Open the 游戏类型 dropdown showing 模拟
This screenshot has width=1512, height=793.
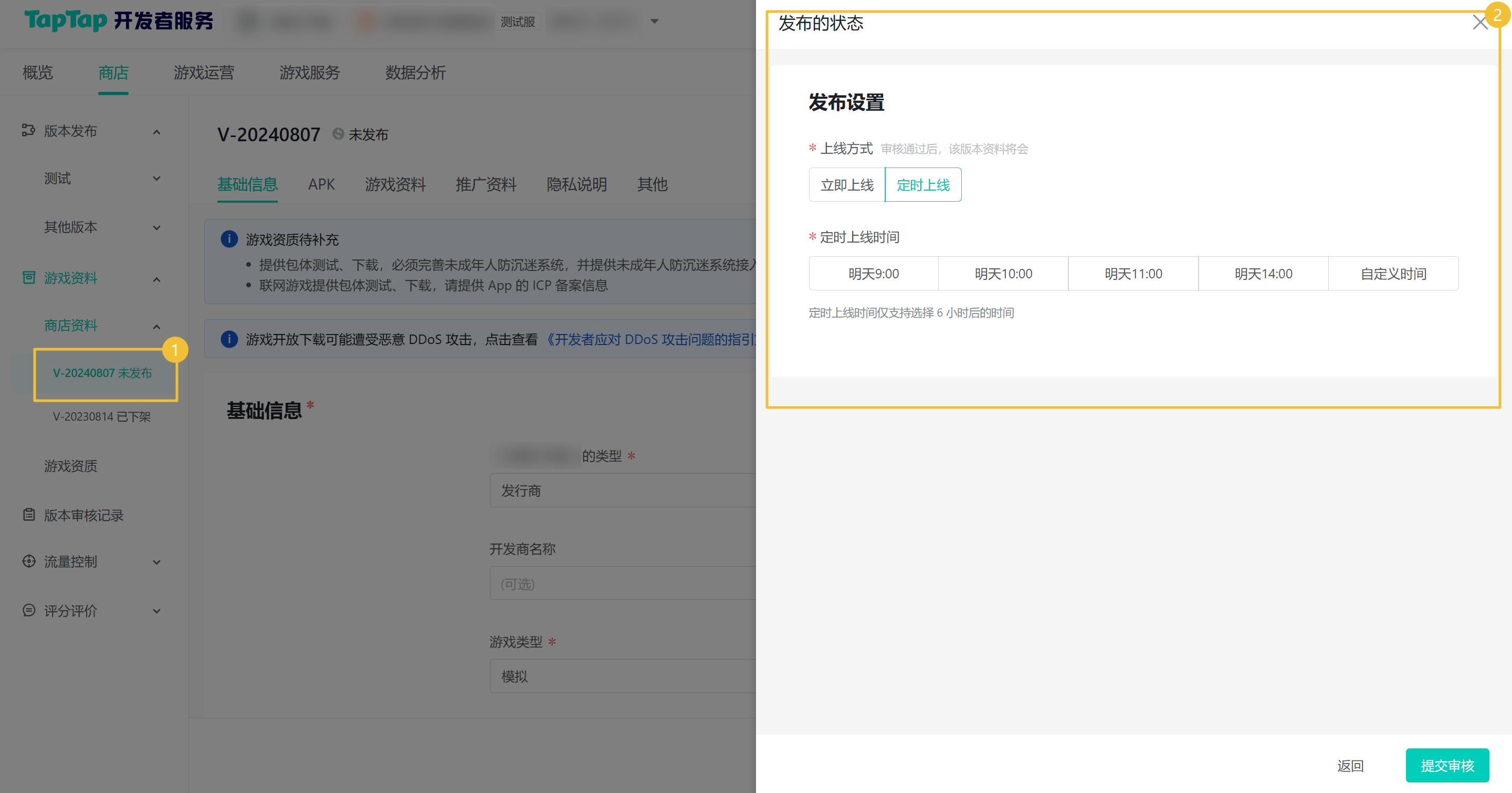pyautogui.click(x=623, y=676)
